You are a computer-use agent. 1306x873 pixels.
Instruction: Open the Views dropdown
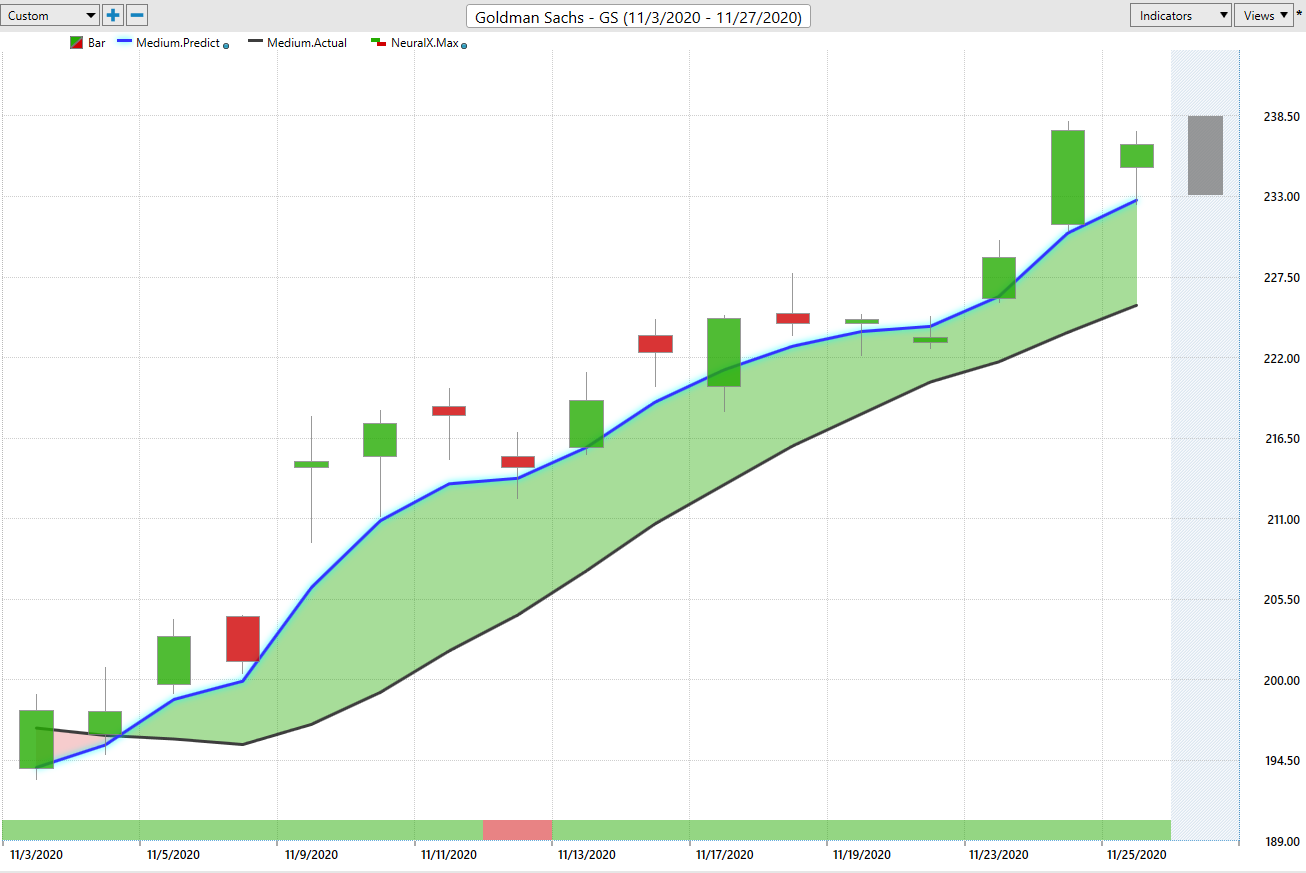tap(1264, 16)
